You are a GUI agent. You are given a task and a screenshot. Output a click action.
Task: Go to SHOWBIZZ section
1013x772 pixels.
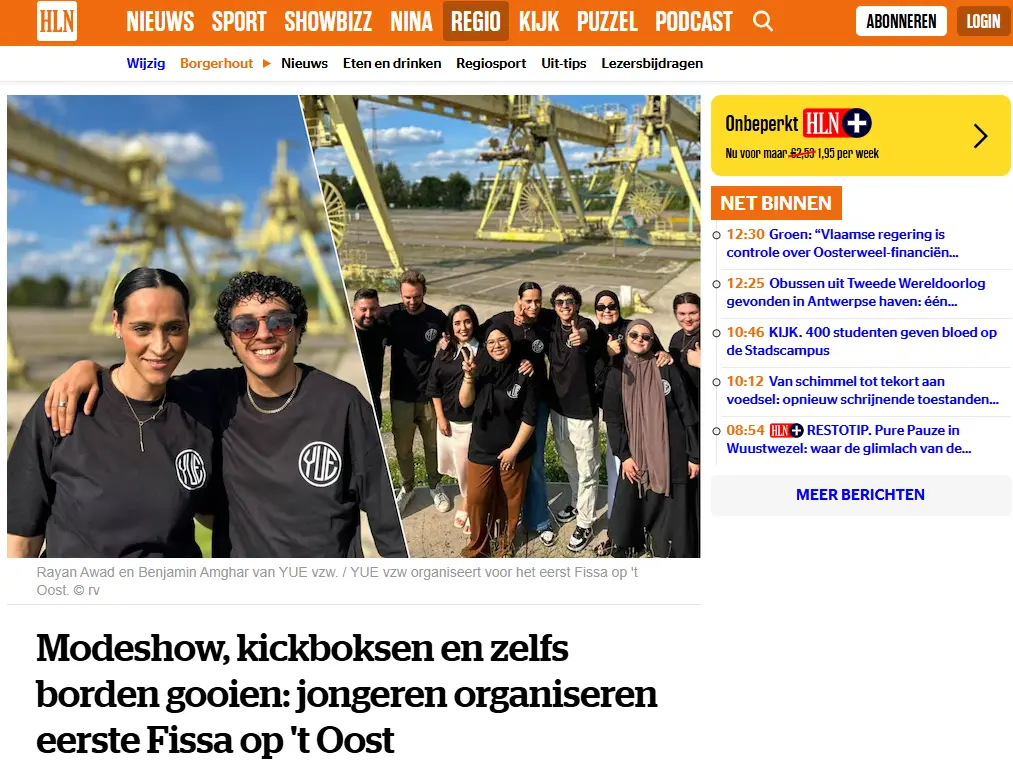328,21
